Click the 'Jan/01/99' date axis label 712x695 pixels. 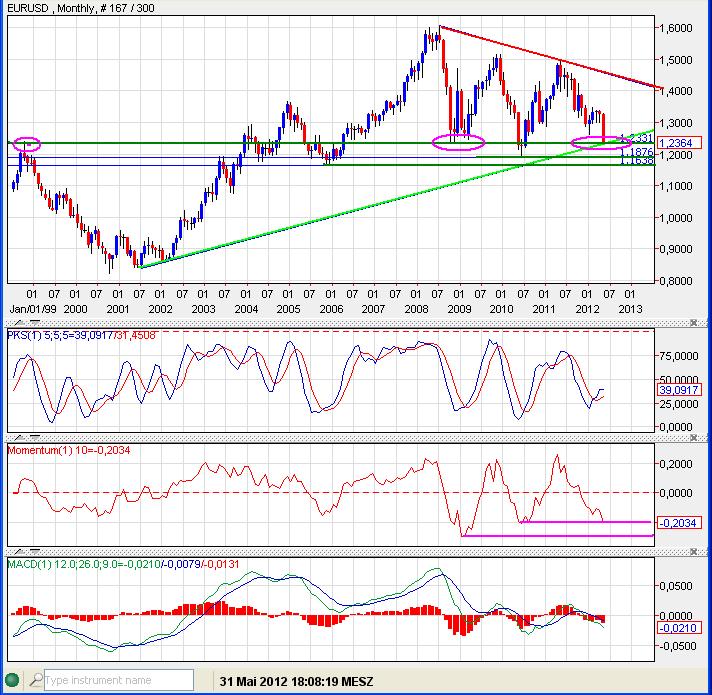point(33,309)
